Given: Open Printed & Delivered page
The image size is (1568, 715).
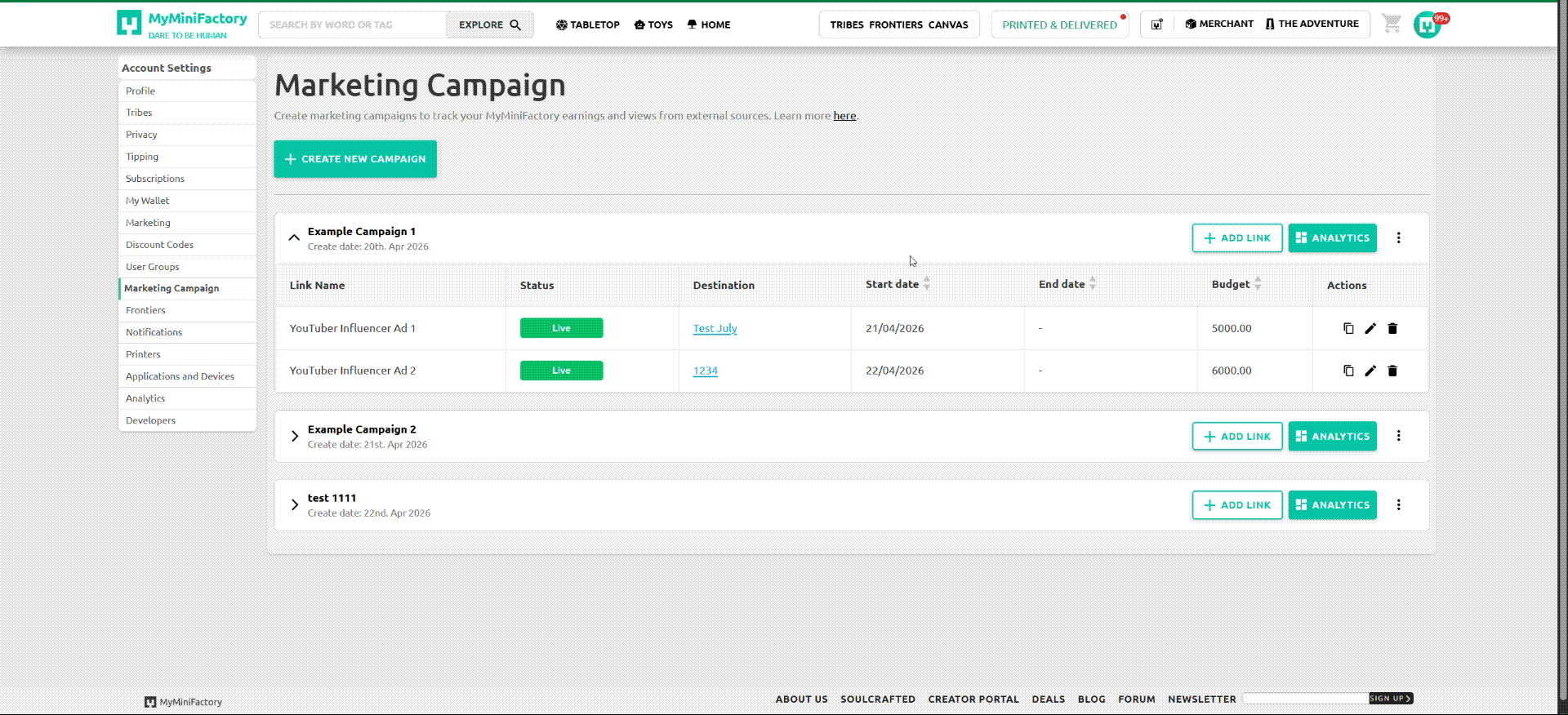Looking at the screenshot, I should 1059,24.
